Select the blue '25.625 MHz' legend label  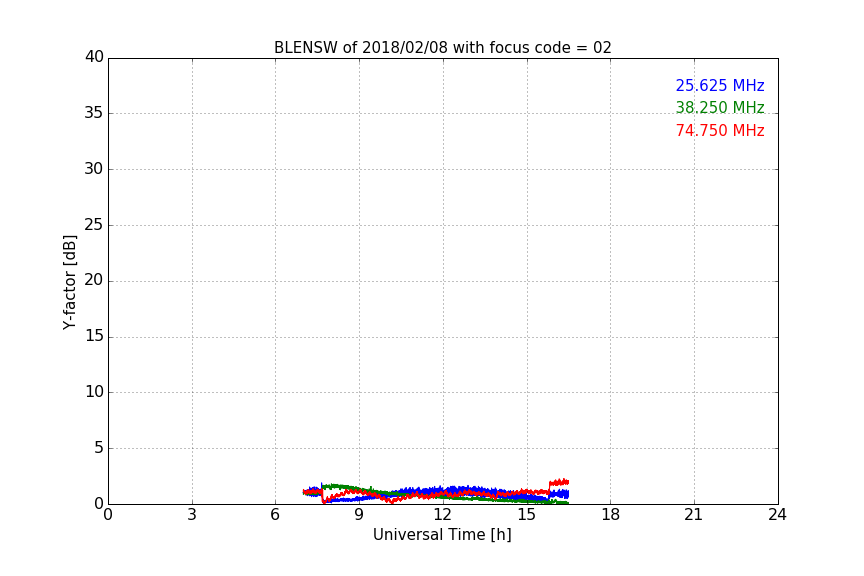pos(720,85)
